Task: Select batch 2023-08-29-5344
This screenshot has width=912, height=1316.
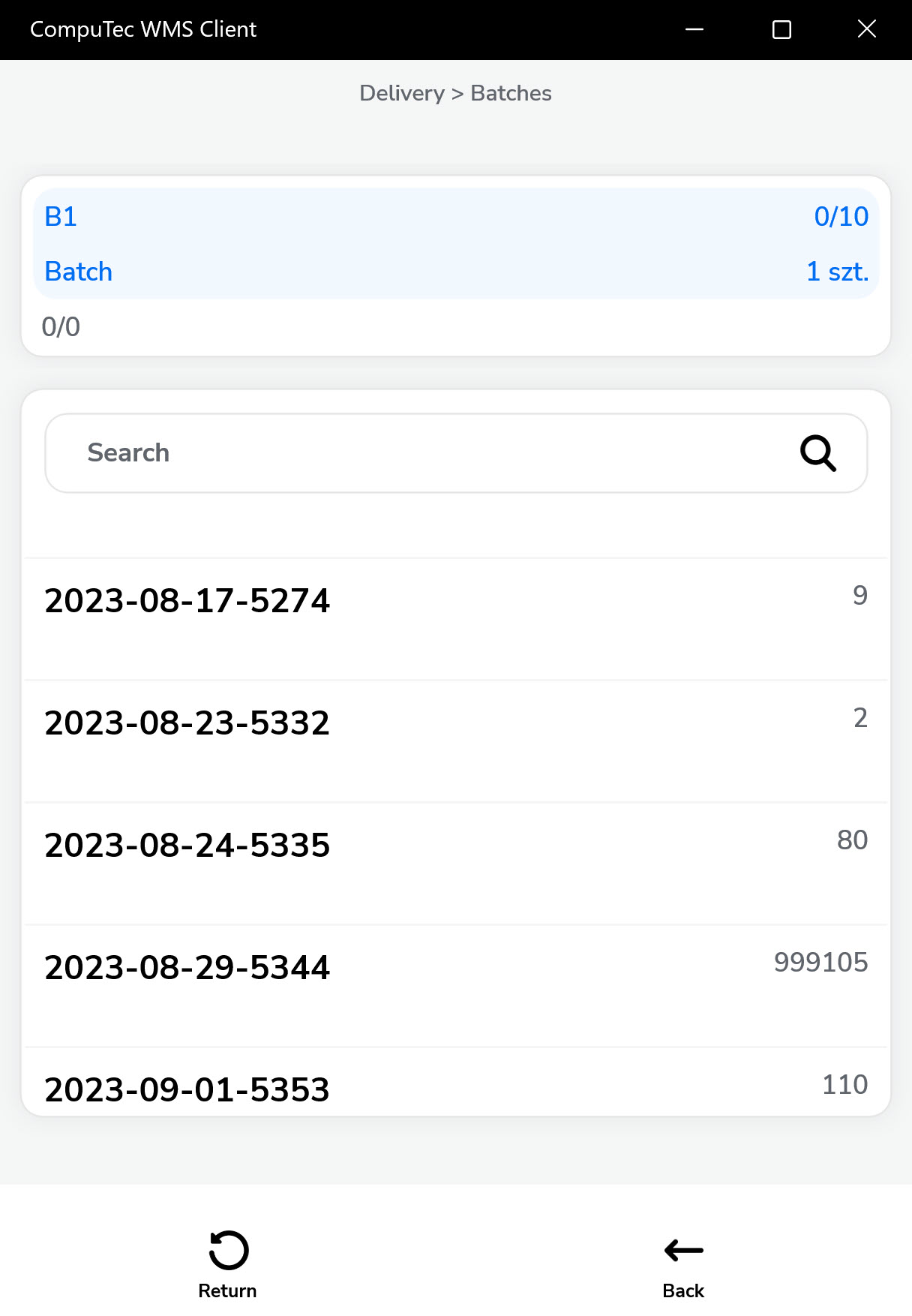Action: [x=187, y=968]
